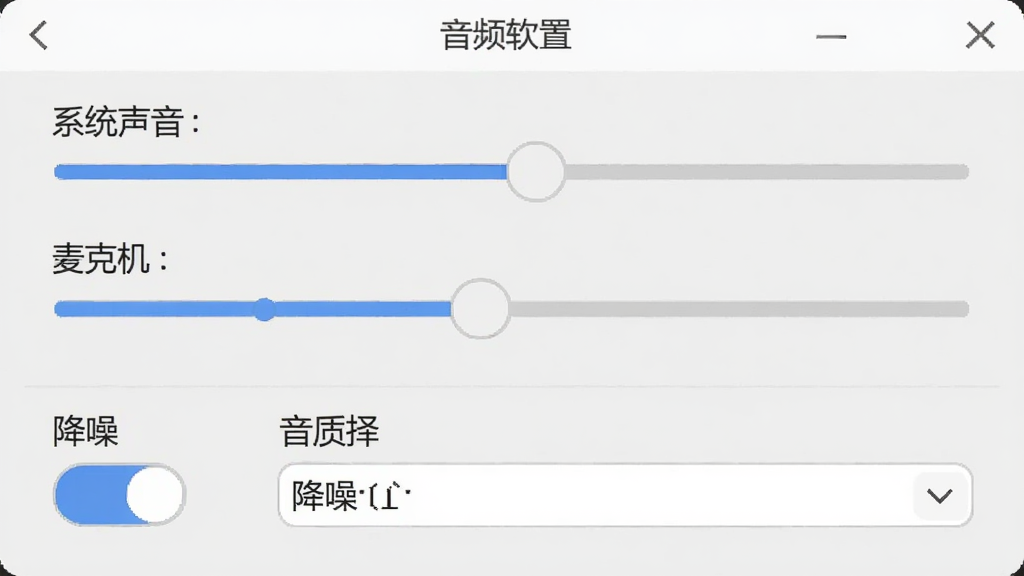Click gray track of 麦克机 slider
Screen dimensions: 1024x576
(739, 309)
